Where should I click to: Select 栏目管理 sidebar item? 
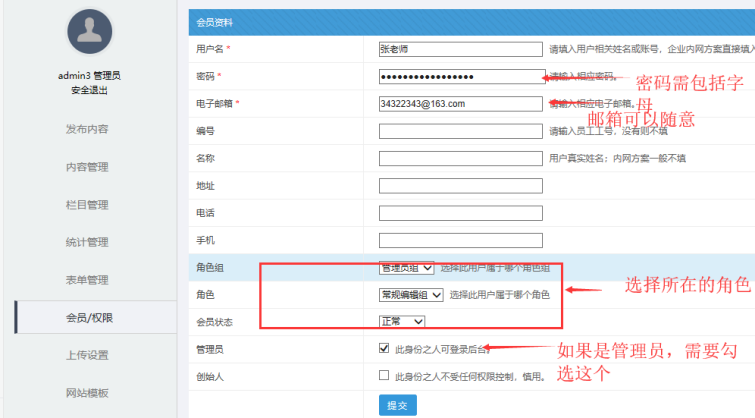click(x=87, y=205)
